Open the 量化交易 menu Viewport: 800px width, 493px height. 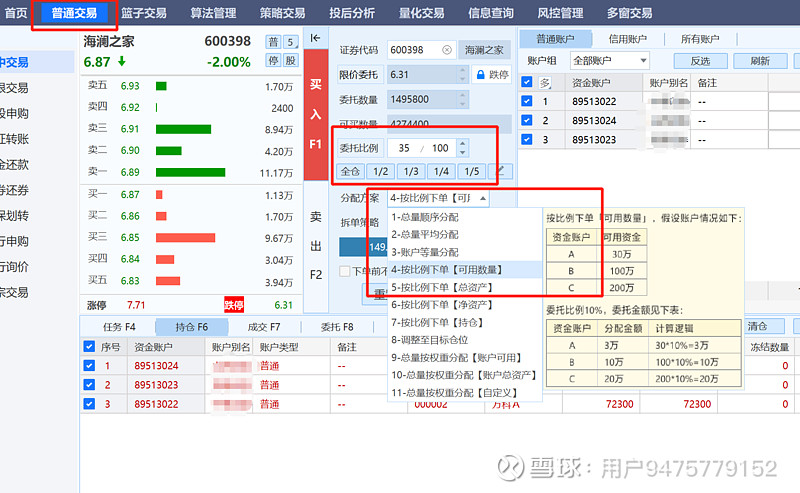click(421, 13)
